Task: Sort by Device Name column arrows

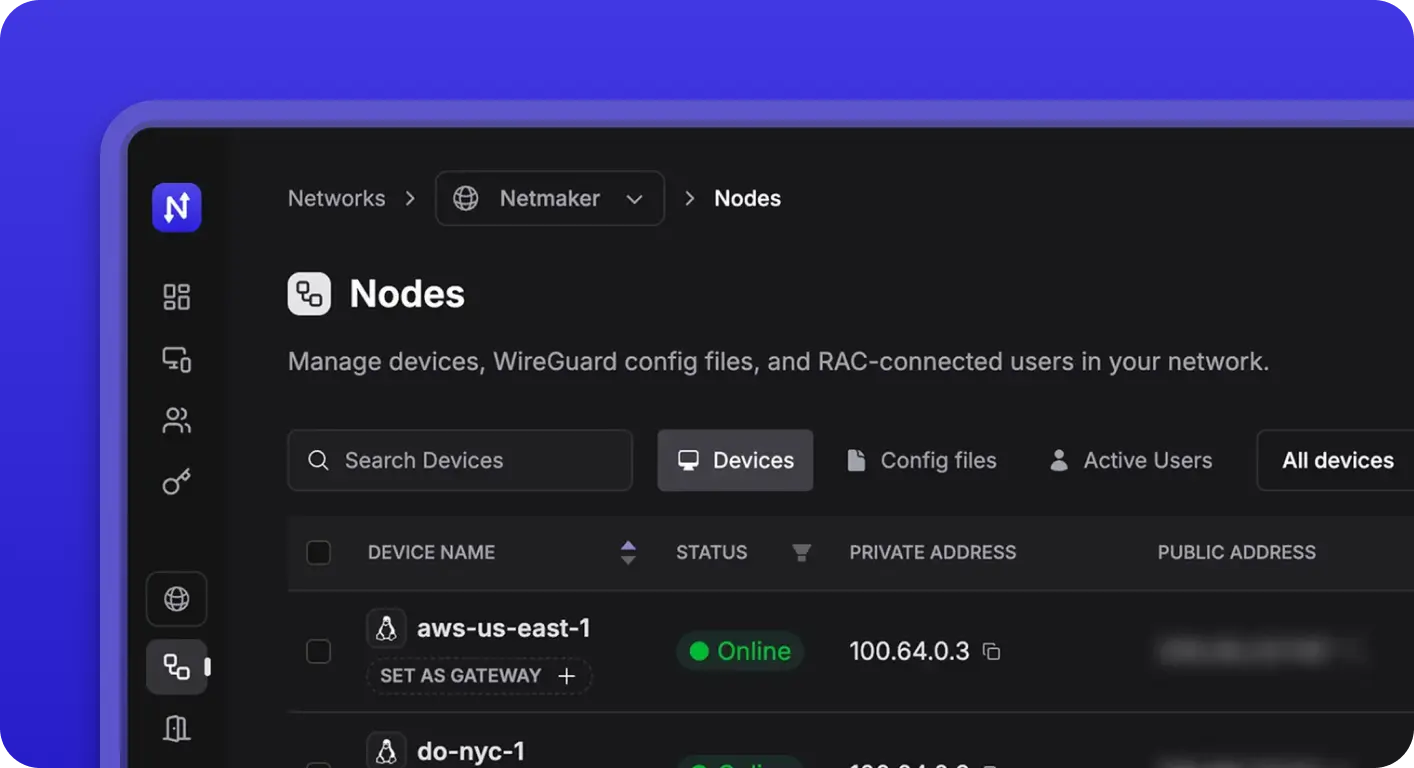Action: pos(628,552)
